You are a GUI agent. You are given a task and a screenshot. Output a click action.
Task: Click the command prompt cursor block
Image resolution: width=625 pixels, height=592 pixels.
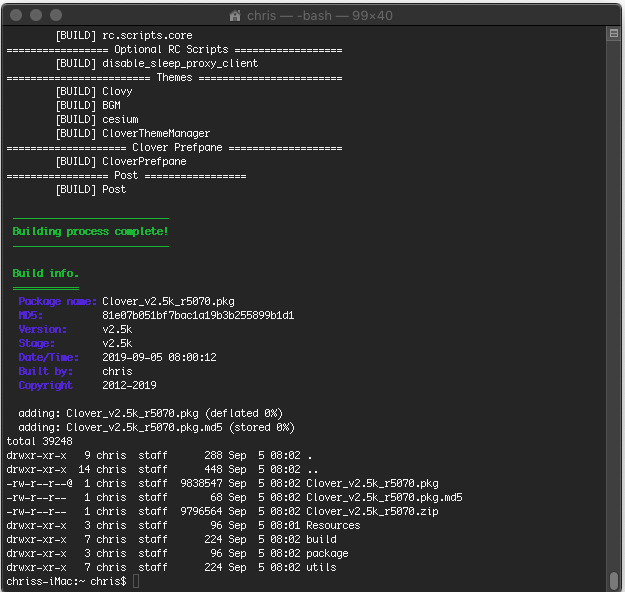(136, 581)
